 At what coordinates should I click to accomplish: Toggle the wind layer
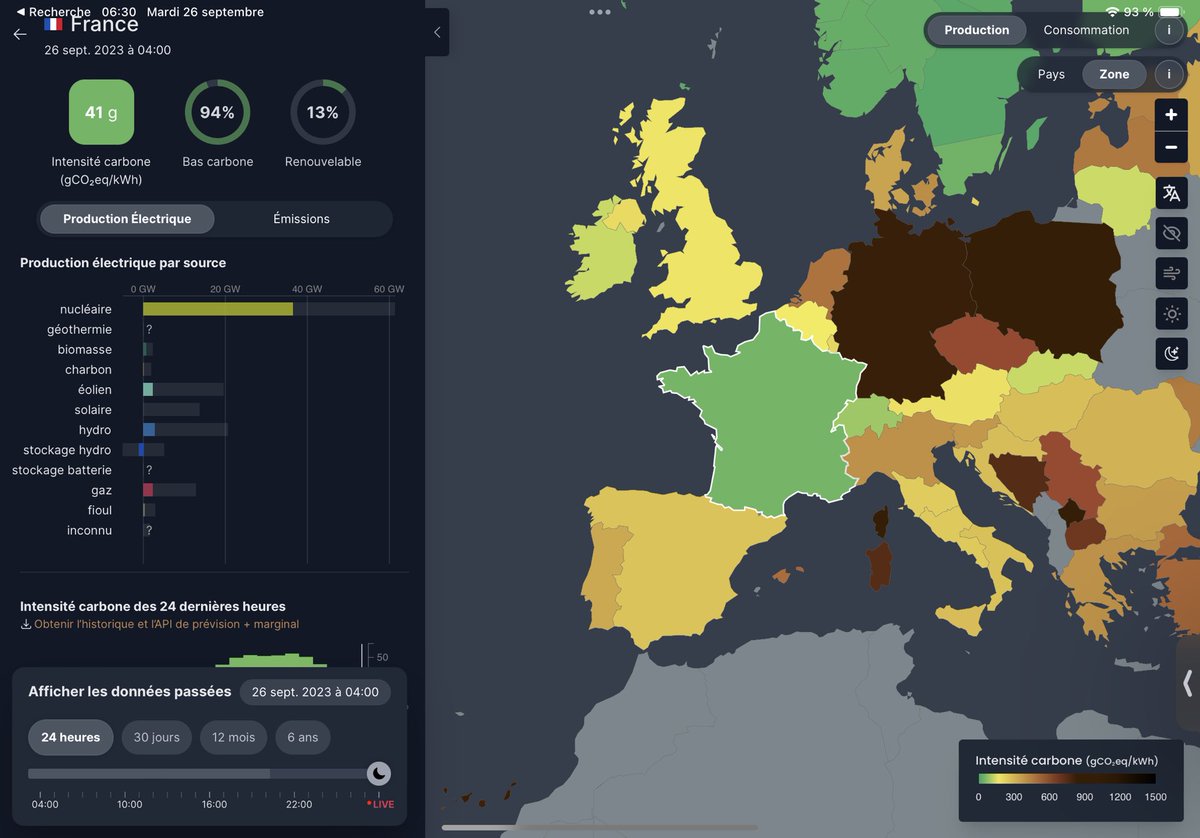(1171, 273)
